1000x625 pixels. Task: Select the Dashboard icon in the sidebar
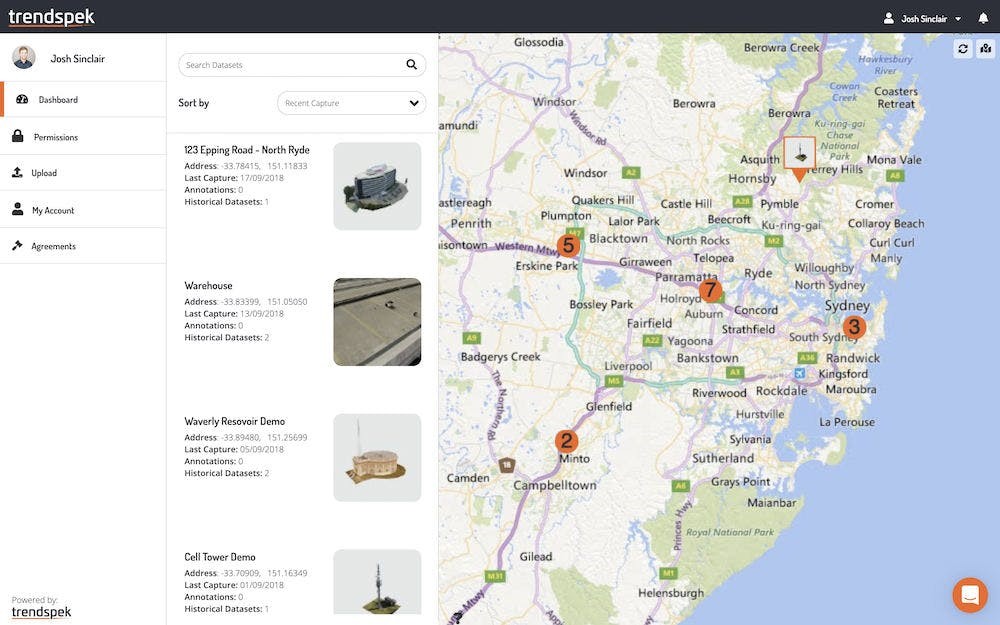(22, 99)
